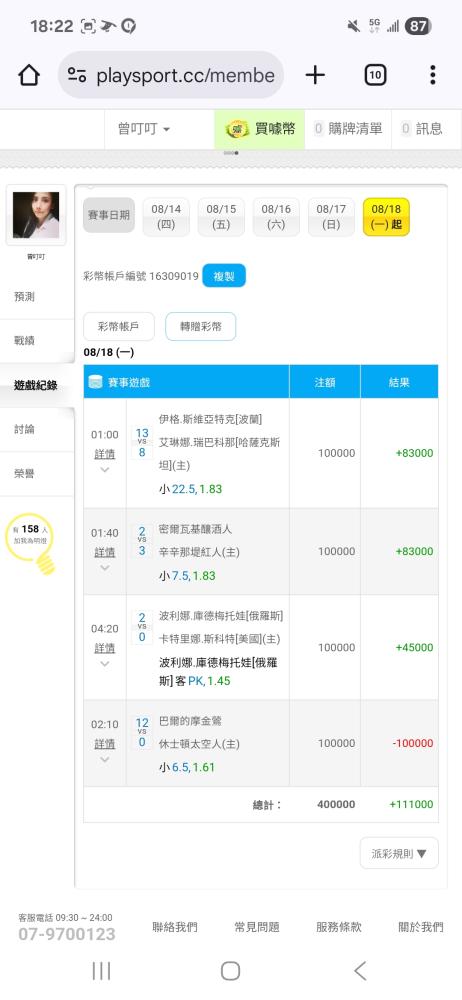
Task: Click the blue 複製 copy button
Action: point(224,276)
